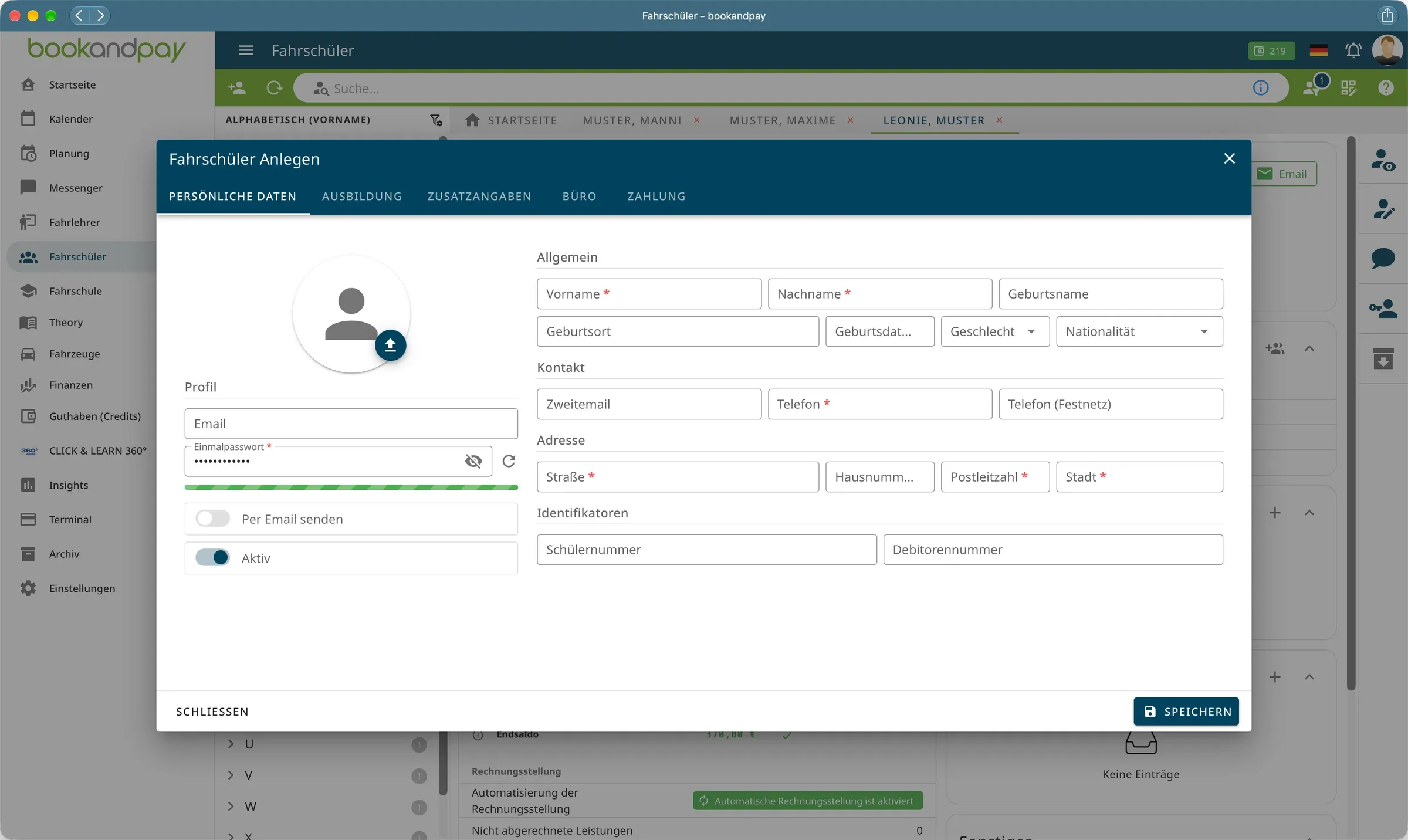Viewport: 1408px width, 840px height.
Task: Close the Fahrschüler Anlegen dialog
Action: click(x=1230, y=158)
